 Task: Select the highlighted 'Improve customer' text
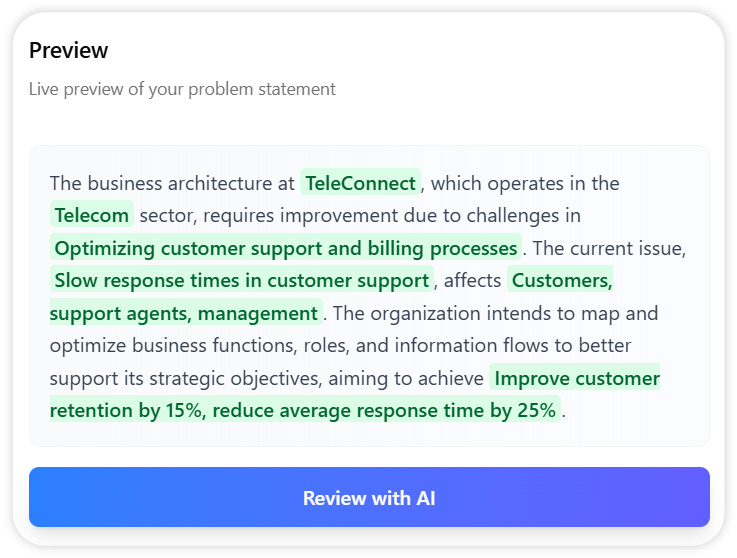577,379
